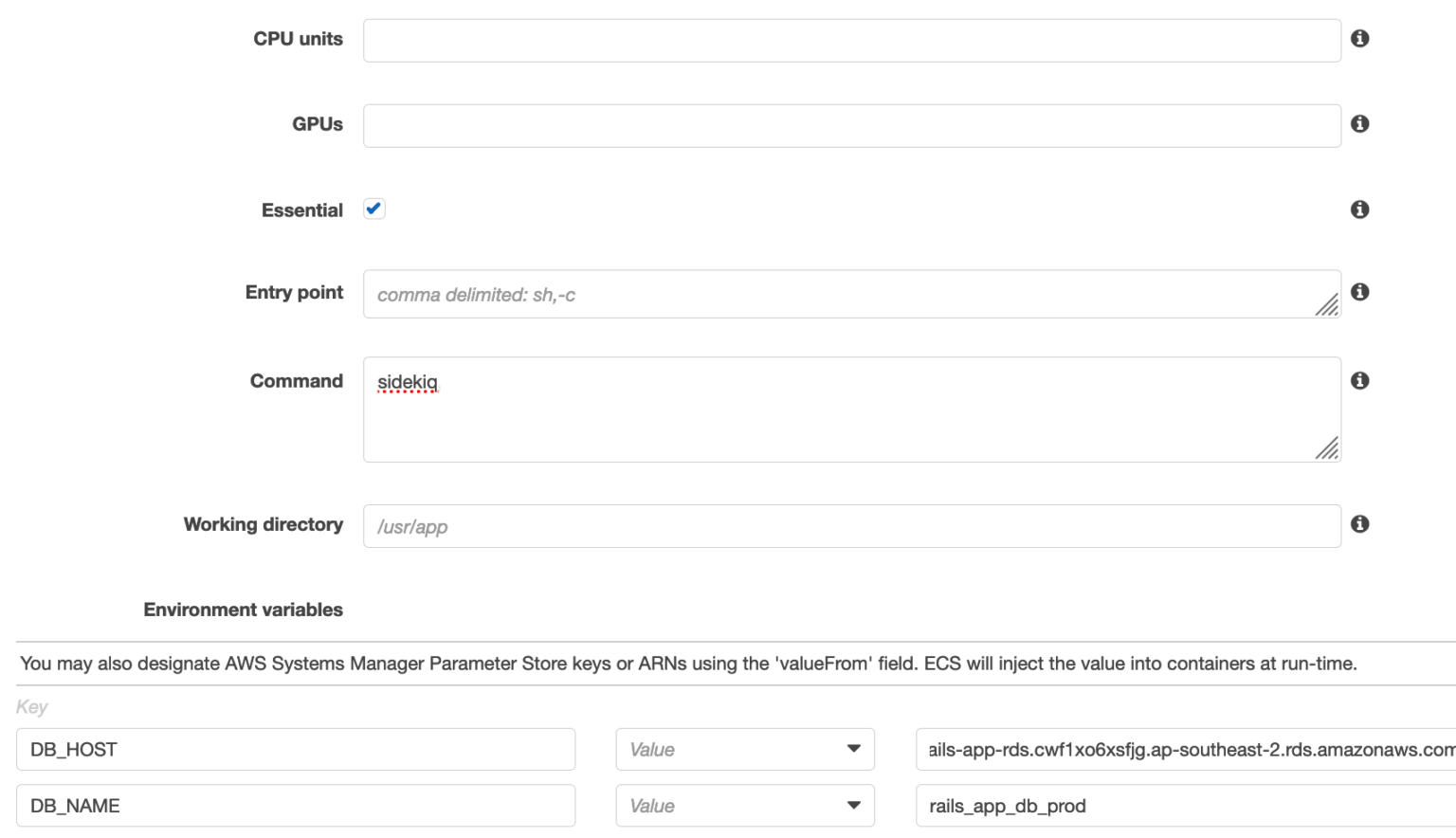This screenshot has height=838, width=1456.
Task: Toggle Essential off for this container
Action: click(373, 209)
